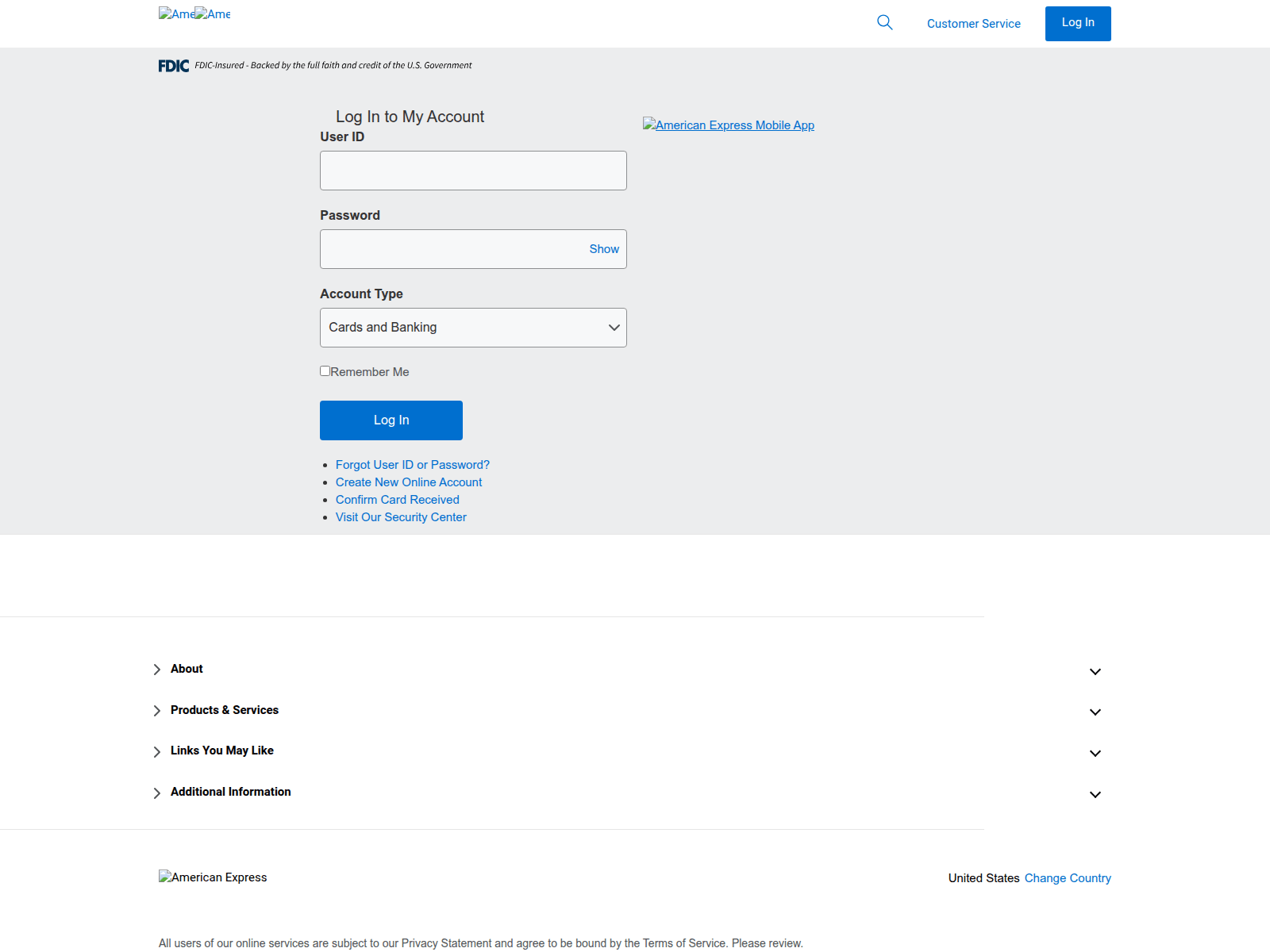Open Confirm Card Received link
1270x952 pixels.
(x=398, y=500)
